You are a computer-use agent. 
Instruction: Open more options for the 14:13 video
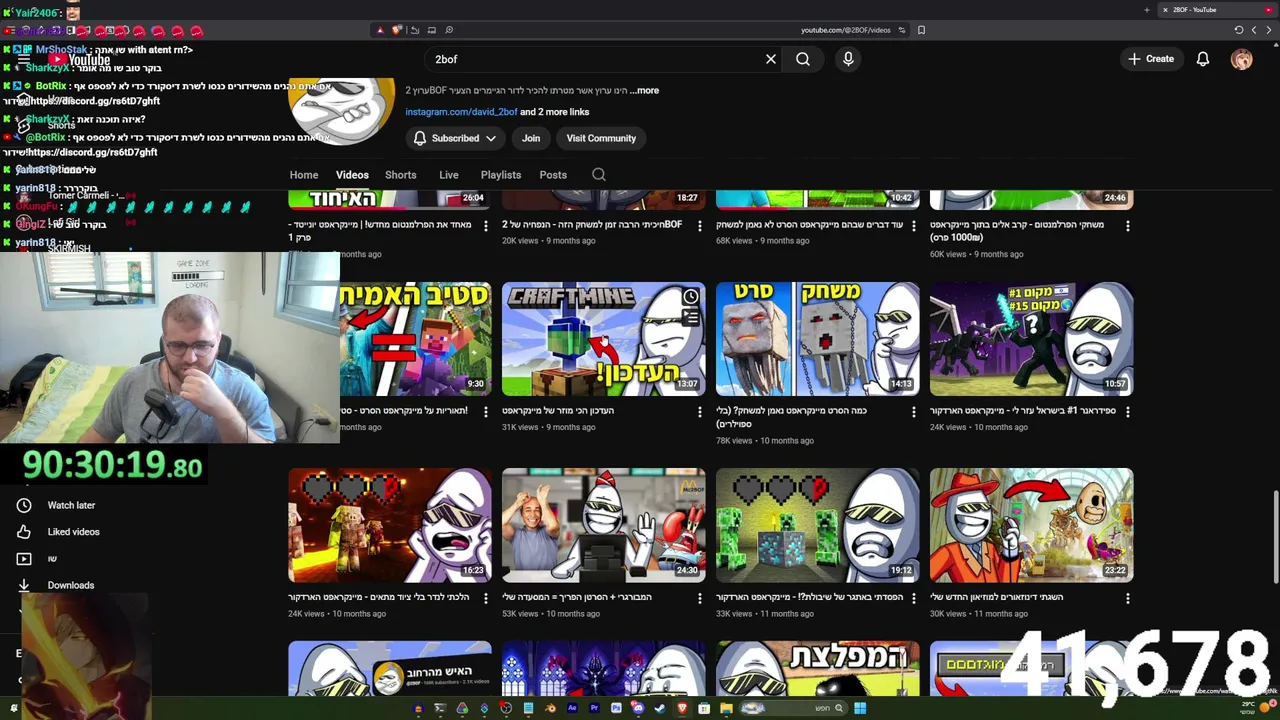click(914, 412)
